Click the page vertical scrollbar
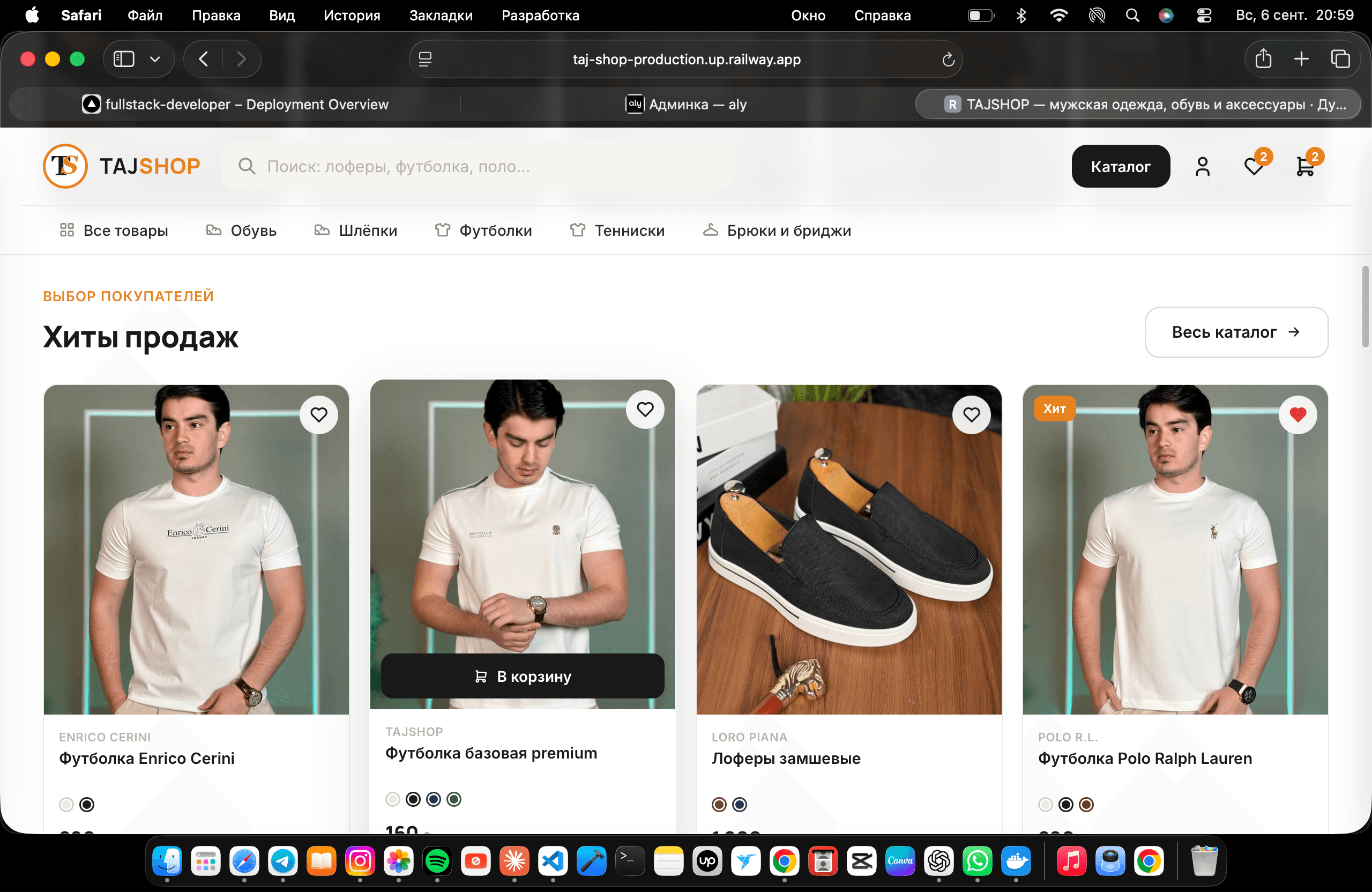Viewport: 1372px width, 892px height. 1364,307
